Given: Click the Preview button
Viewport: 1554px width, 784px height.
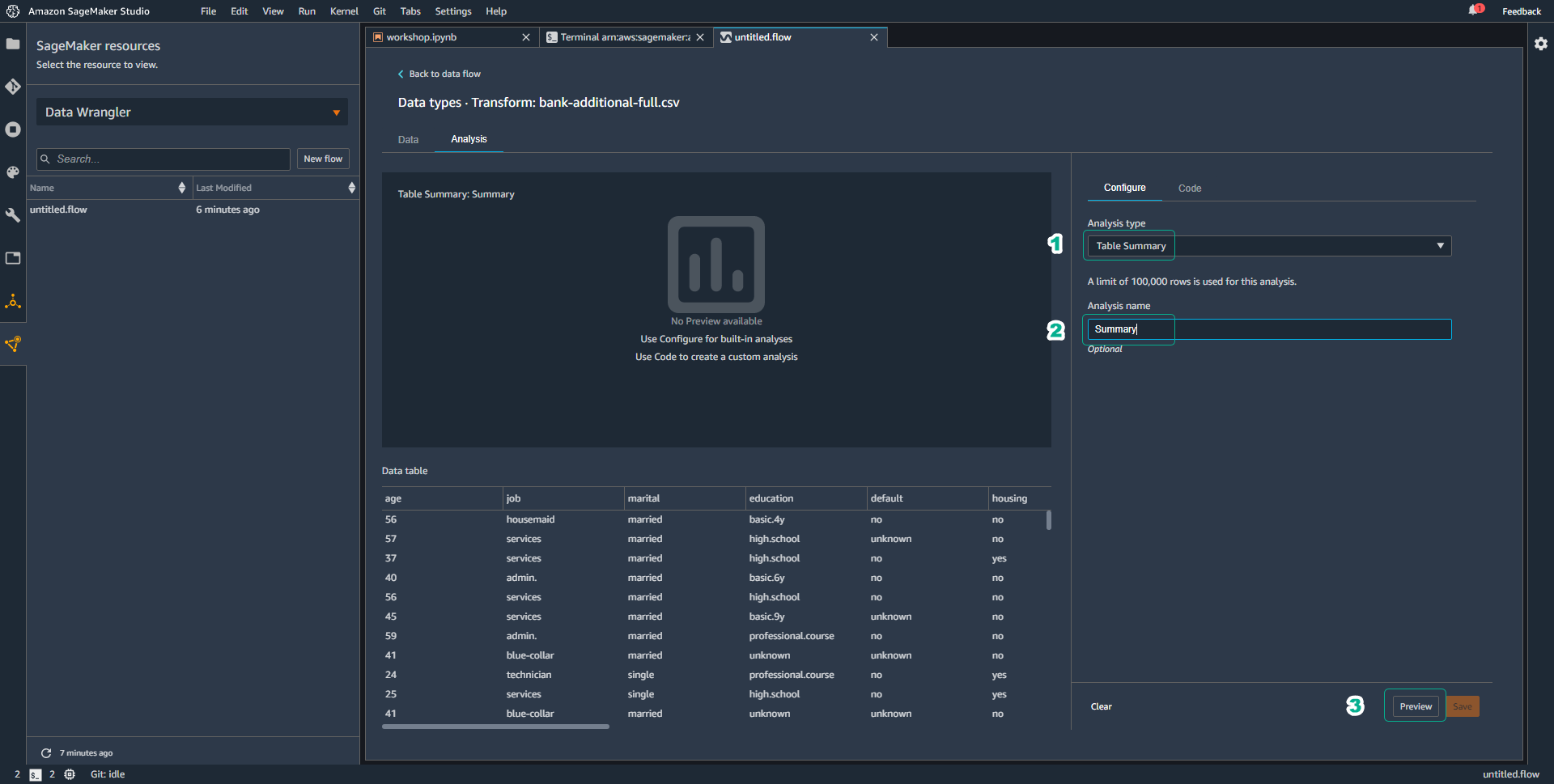Looking at the screenshot, I should (x=1416, y=706).
